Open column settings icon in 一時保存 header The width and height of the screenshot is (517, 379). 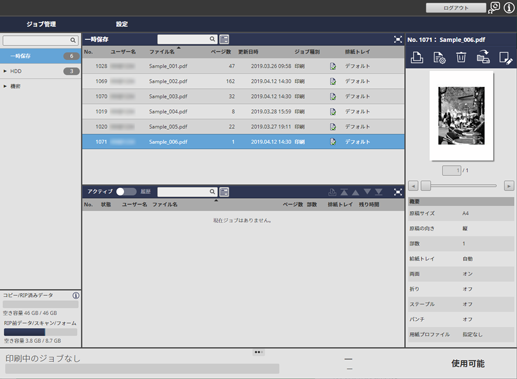224,39
